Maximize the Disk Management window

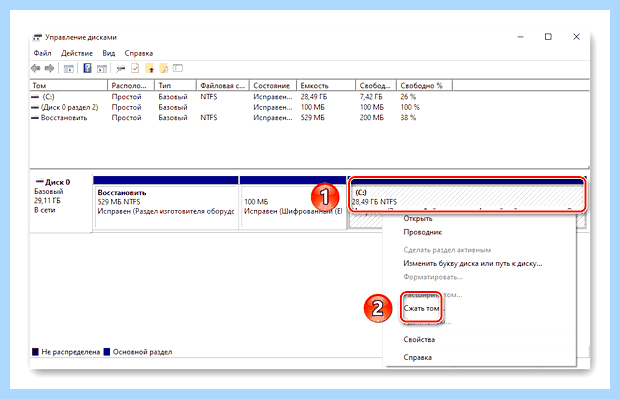[548, 37]
